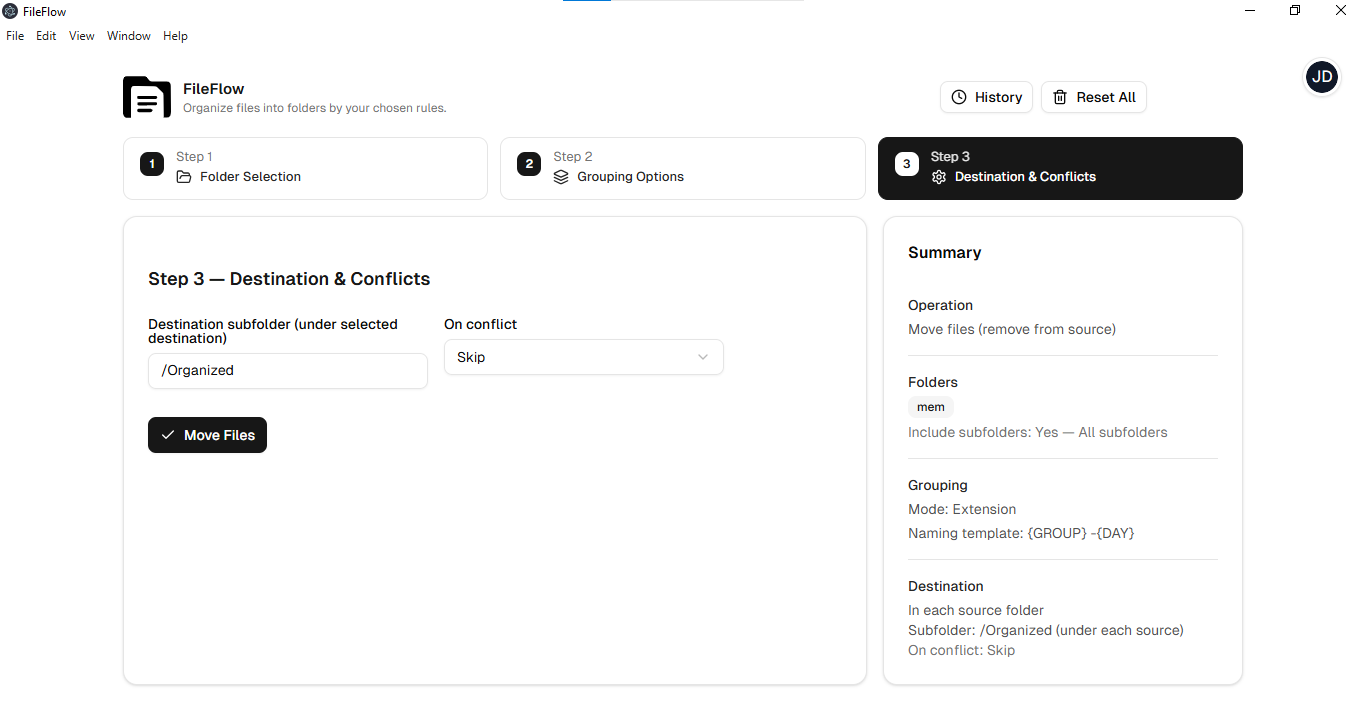Click 'Subfolder: /Organized (under each source)' text
The image size is (1366, 726).
point(1046,630)
